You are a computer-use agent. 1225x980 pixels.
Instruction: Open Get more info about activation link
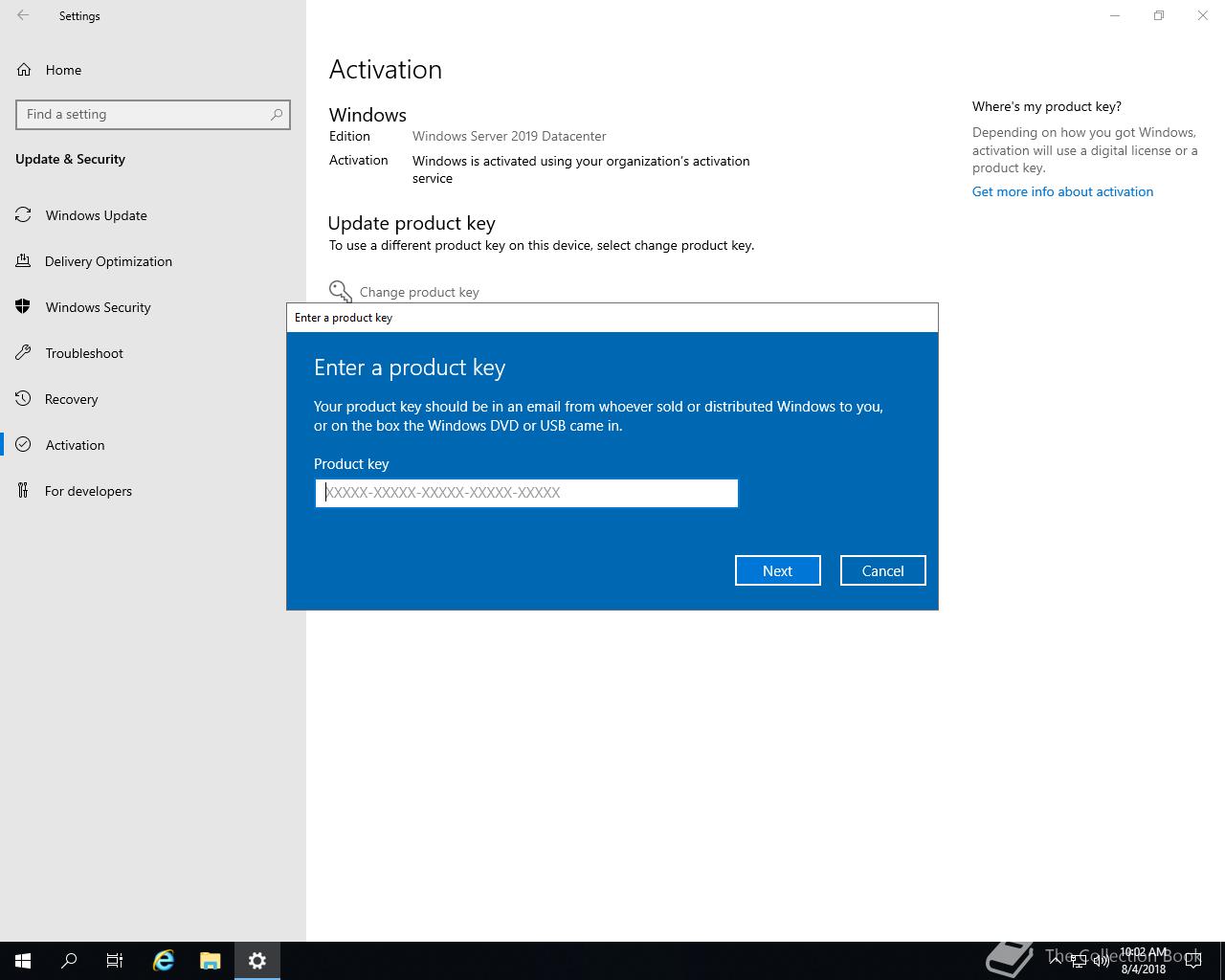pyautogui.click(x=1062, y=191)
